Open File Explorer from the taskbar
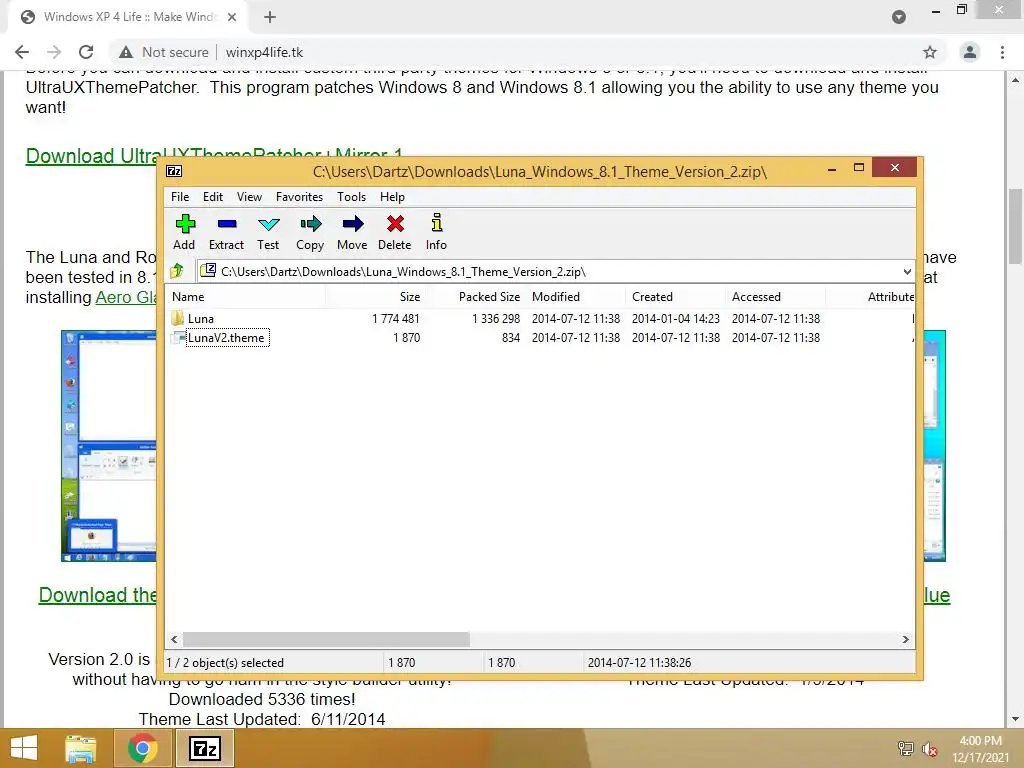Screen dimensions: 1024x768 click(x=81, y=748)
